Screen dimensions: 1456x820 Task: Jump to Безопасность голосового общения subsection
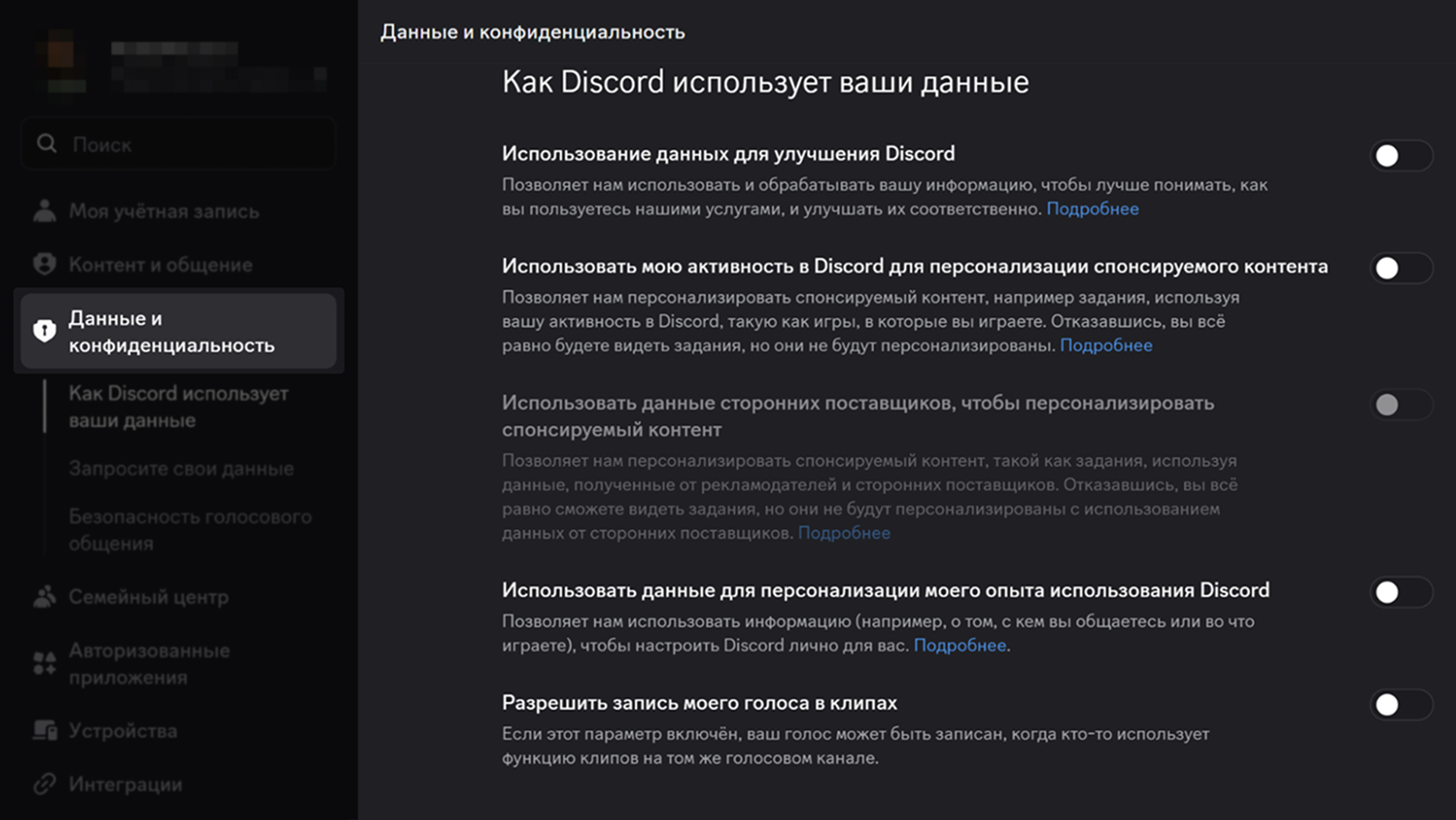[190, 530]
